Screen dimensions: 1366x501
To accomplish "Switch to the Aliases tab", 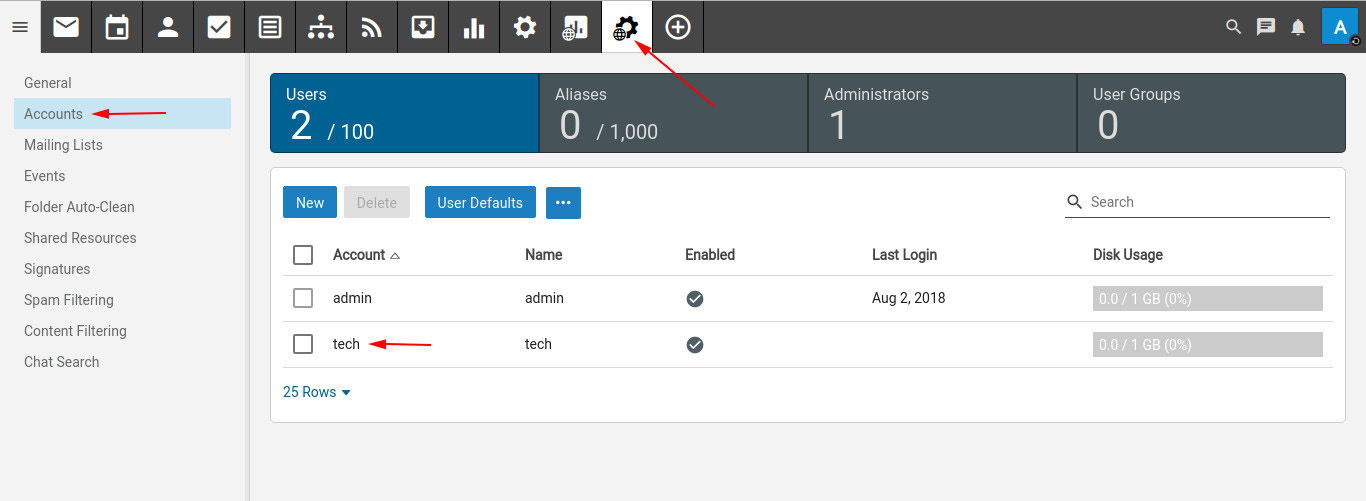I will tap(673, 112).
